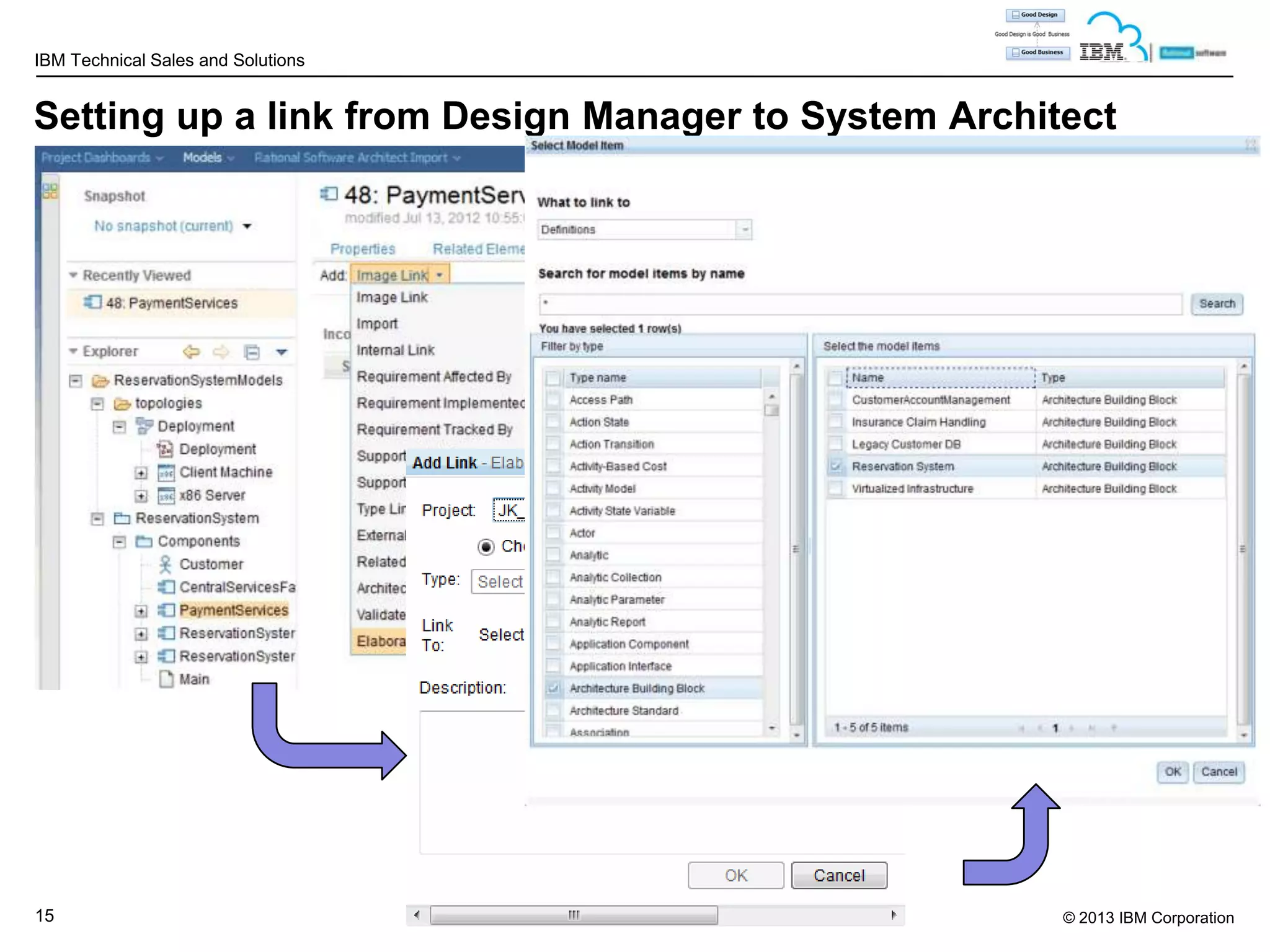Screen dimensions: 1270x952
Task: Open the Add Image Link dropdown arrow
Action: coord(439,275)
